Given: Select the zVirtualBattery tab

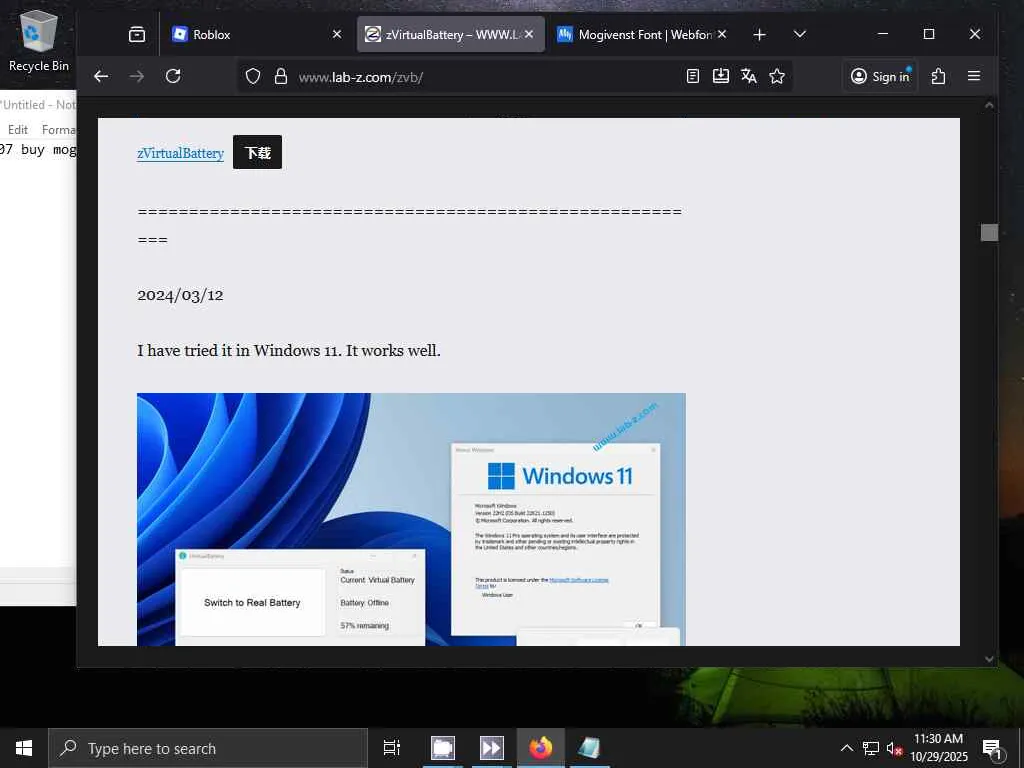Looking at the screenshot, I should pos(451,35).
